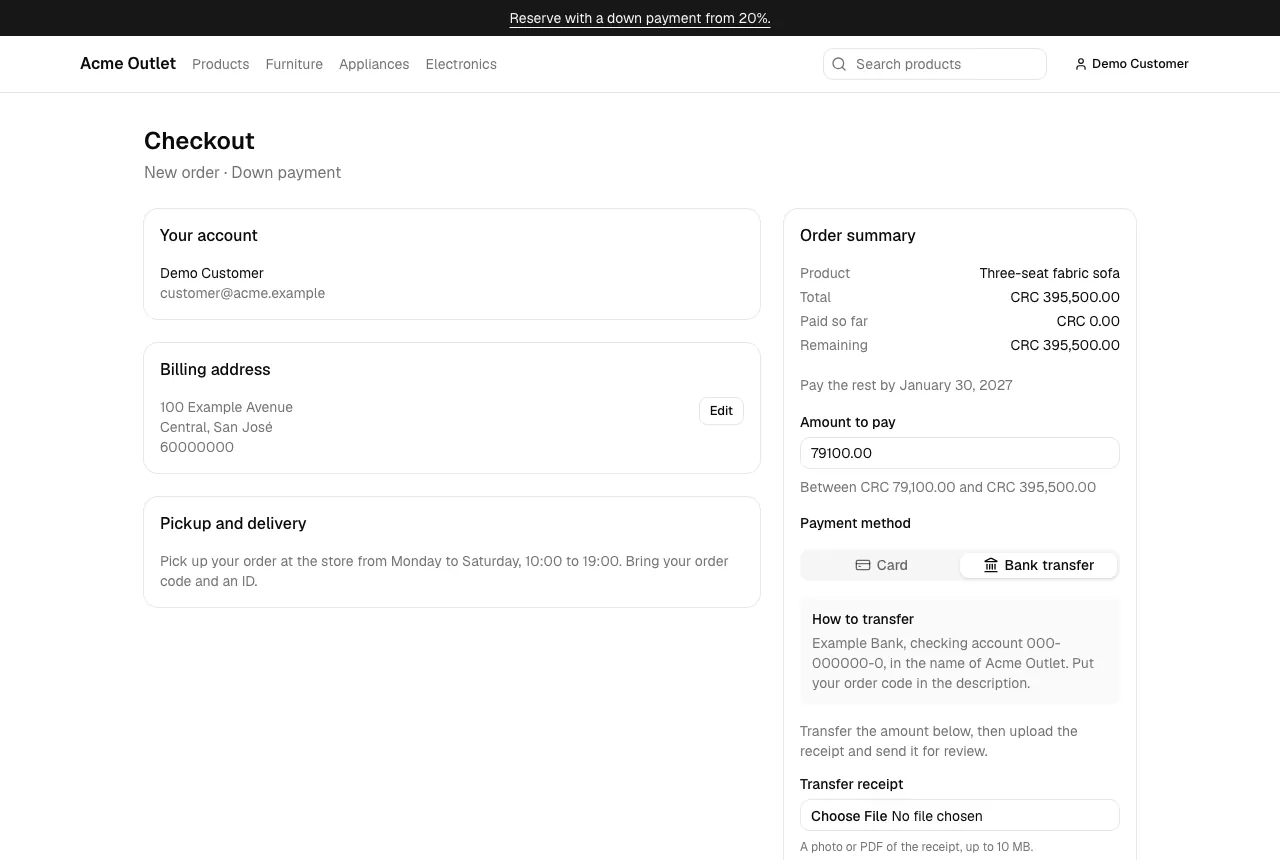Click the "Order summary" heading
This screenshot has width=1280, height=860.
tap(858, 235)
